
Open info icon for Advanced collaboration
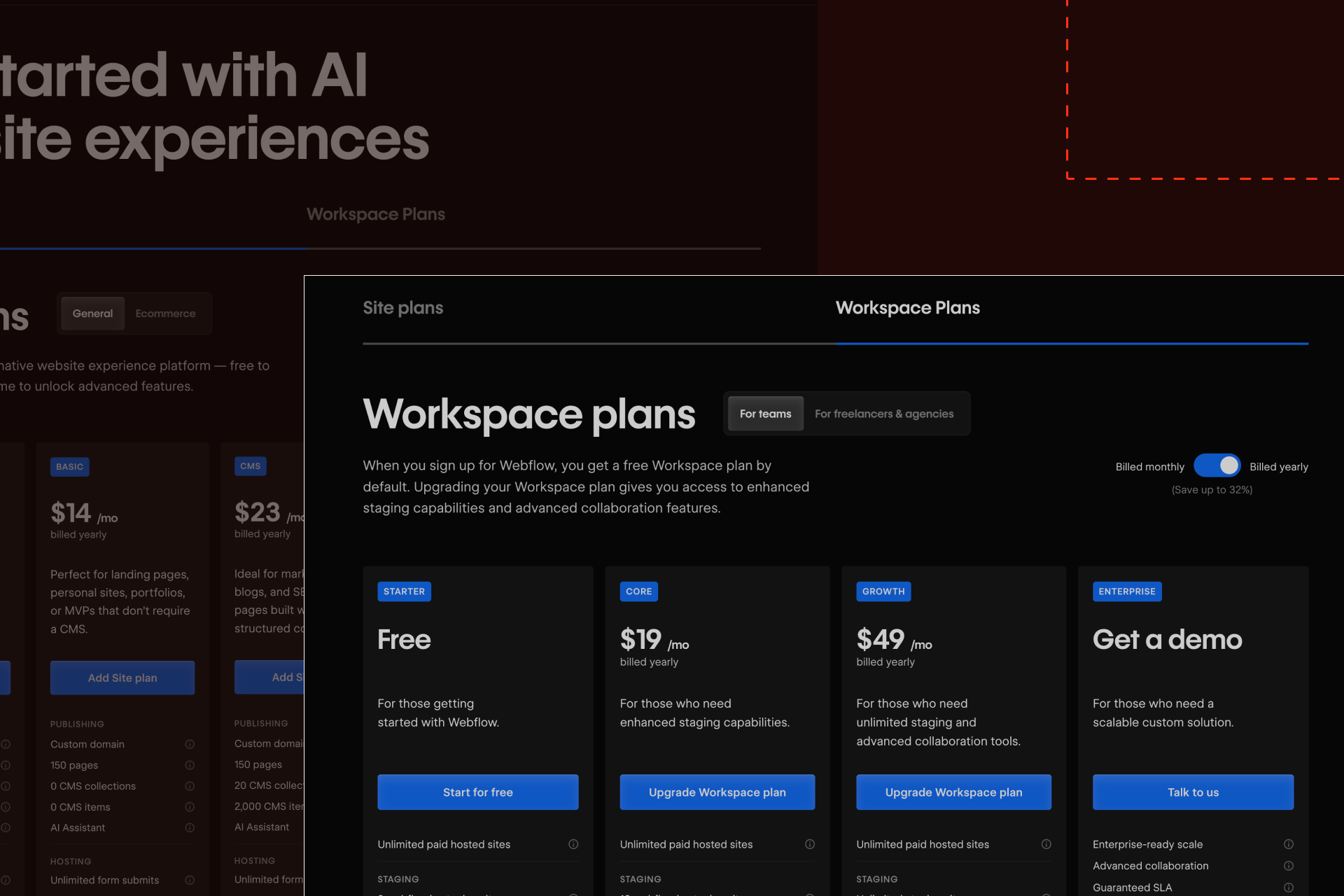click(1289, 866)
